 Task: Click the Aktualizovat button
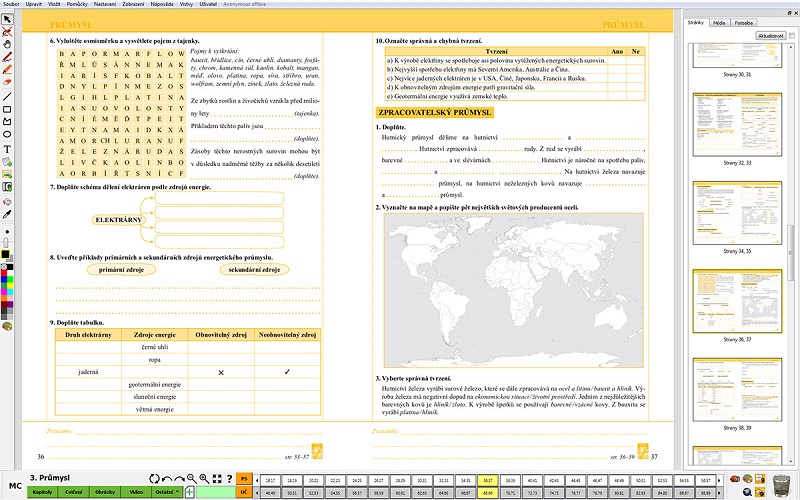pyautogui.click(x=770, y=36)
